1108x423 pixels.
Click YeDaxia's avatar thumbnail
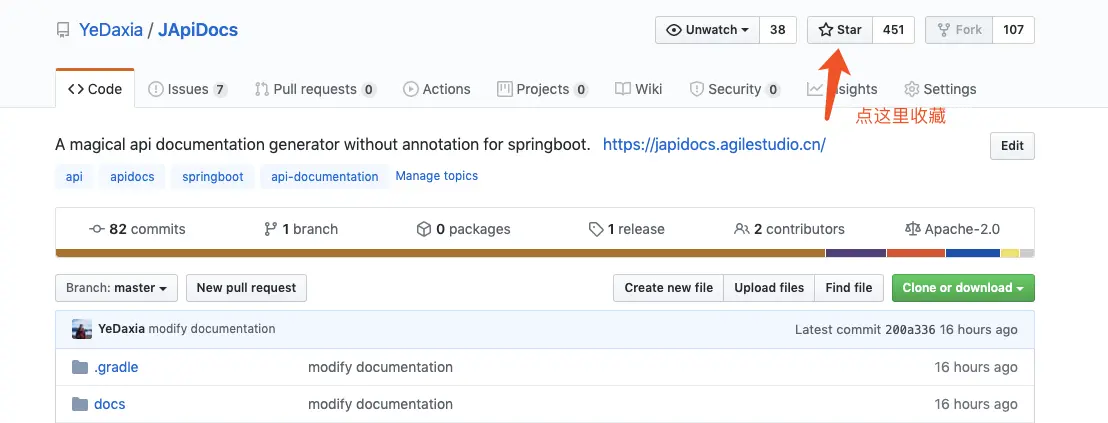[x=82, y=329]
